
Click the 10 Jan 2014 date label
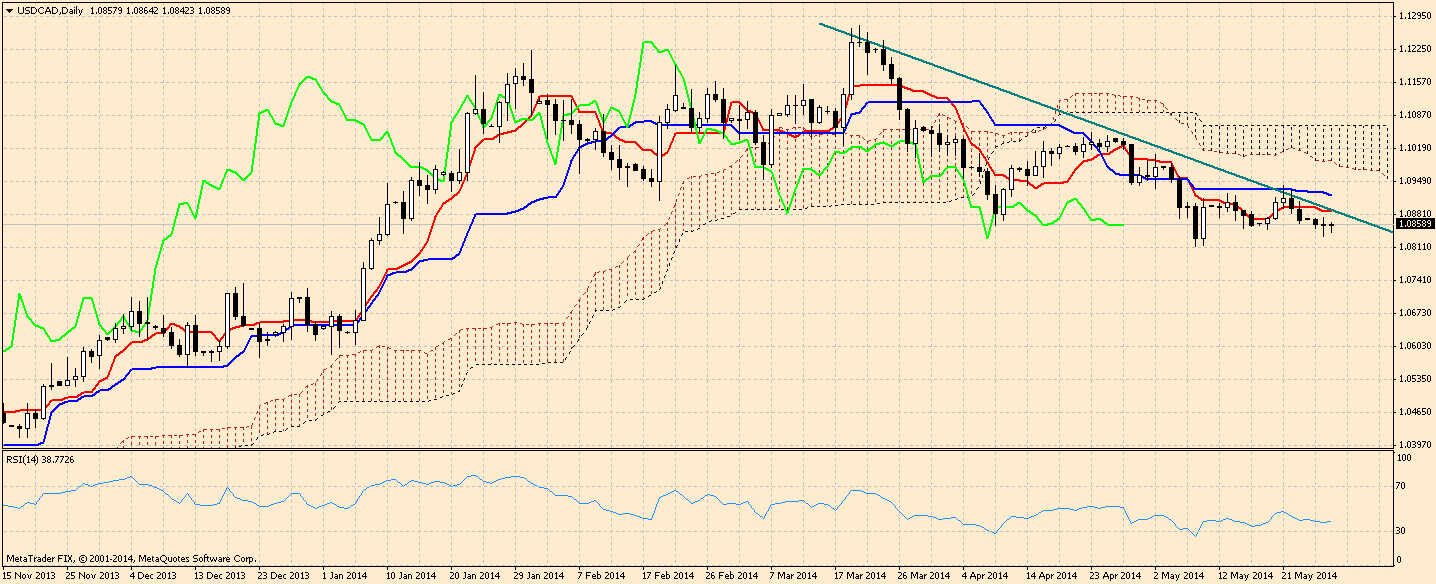pos(411,576)
